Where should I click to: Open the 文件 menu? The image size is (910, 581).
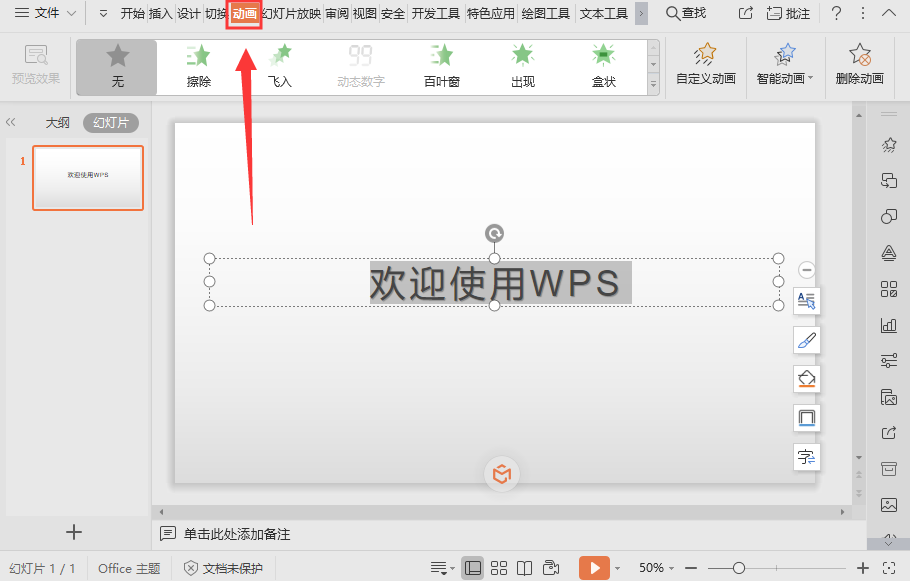point(46,13)
